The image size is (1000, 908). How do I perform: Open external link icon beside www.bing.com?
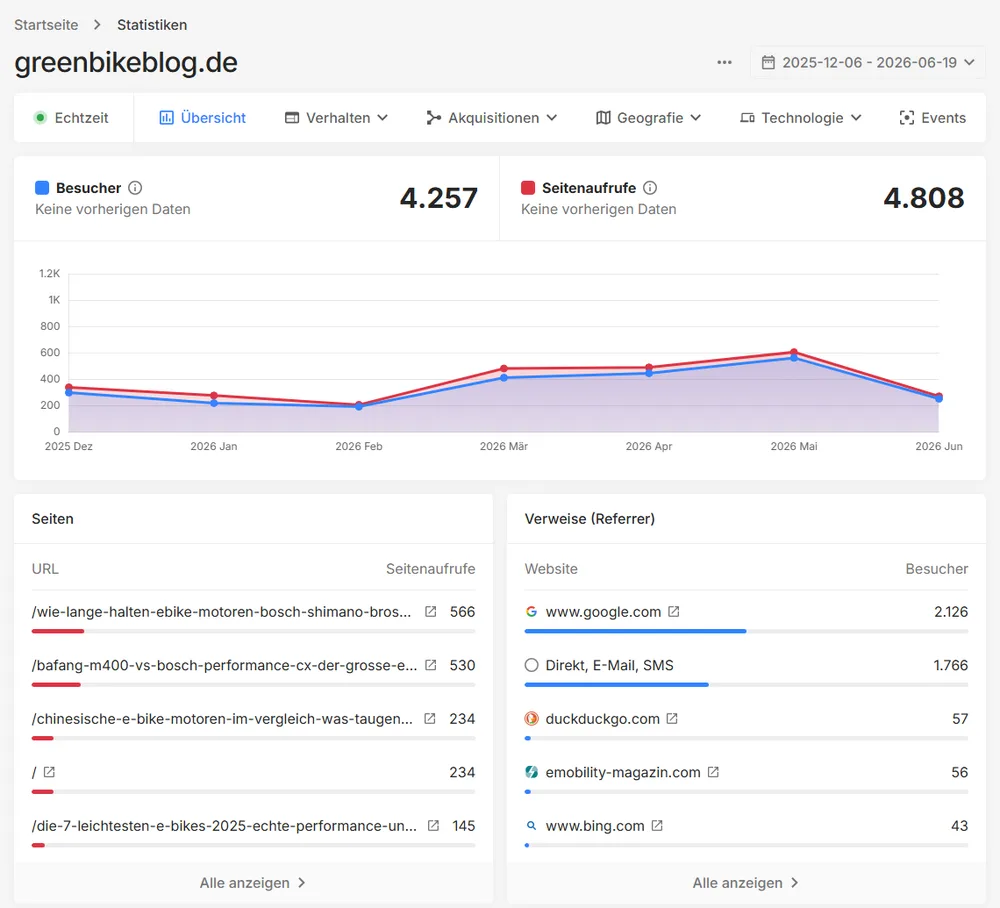click(x=658, y=826)
